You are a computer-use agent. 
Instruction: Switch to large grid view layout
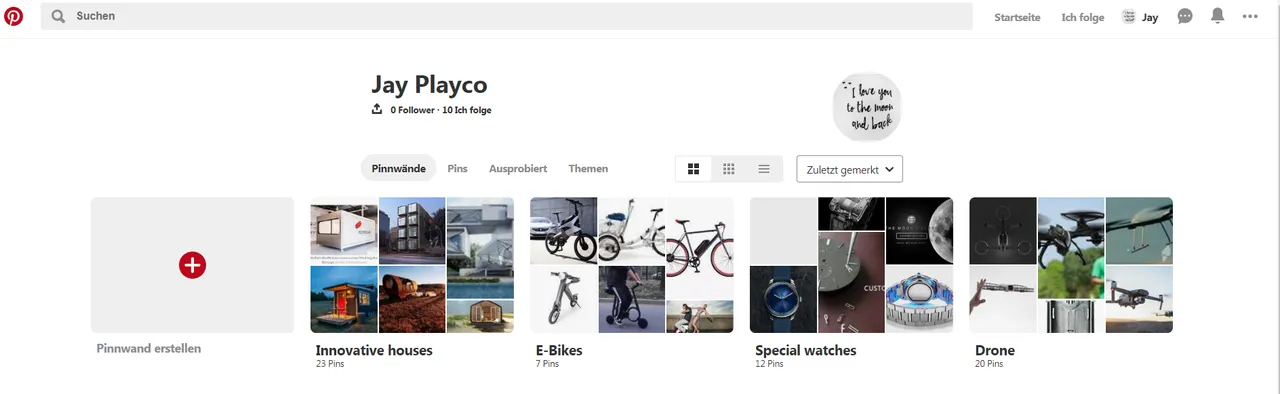tap(693, 169)
